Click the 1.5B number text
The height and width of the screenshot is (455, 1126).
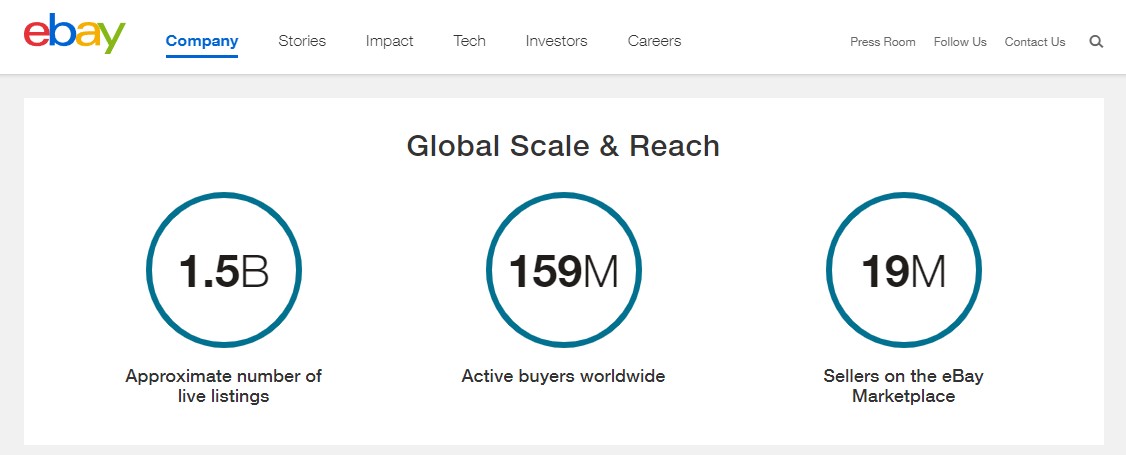[224, 272]
